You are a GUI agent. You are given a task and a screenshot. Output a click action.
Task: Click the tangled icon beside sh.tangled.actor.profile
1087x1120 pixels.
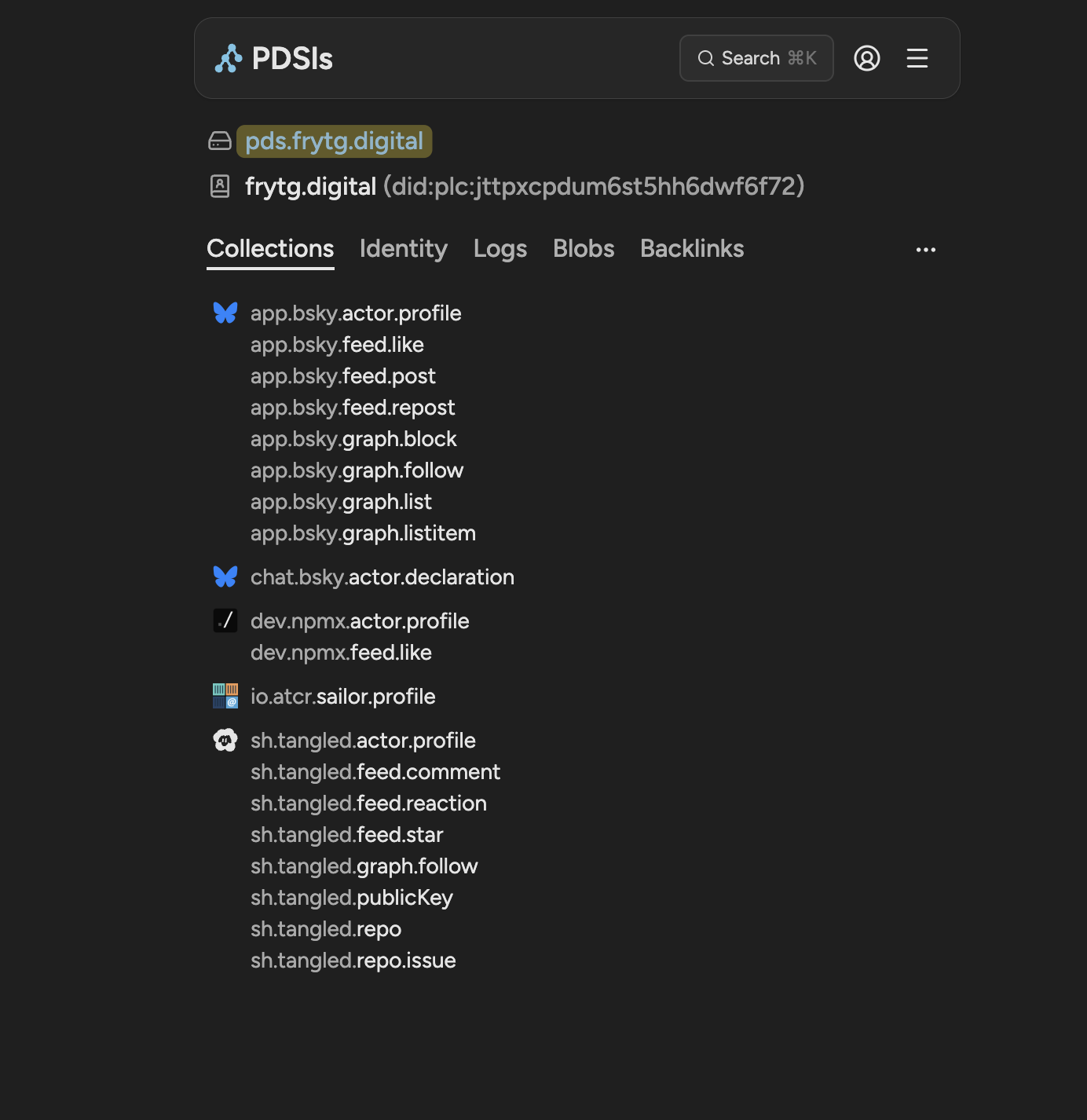click(x=225, y=740)
